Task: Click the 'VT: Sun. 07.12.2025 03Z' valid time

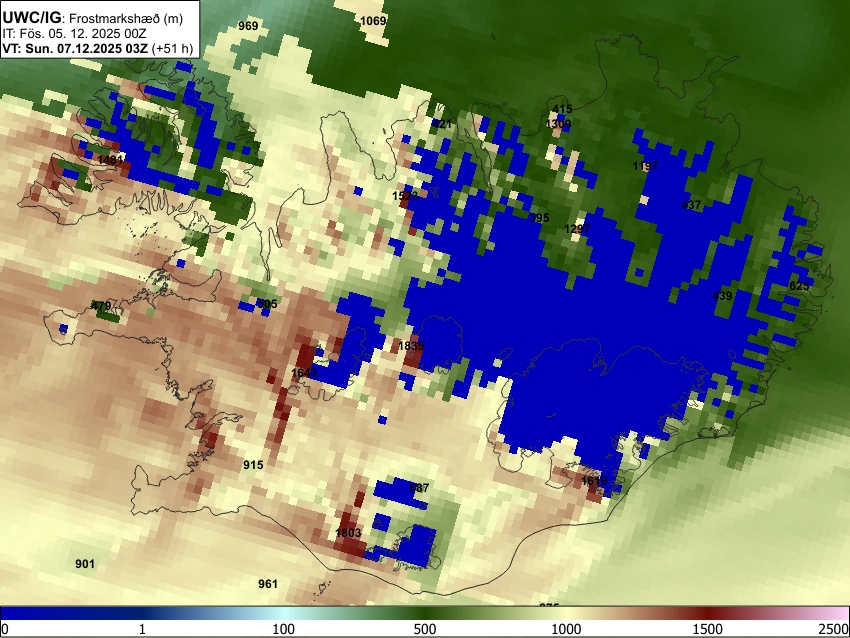Action: [75, 48]
